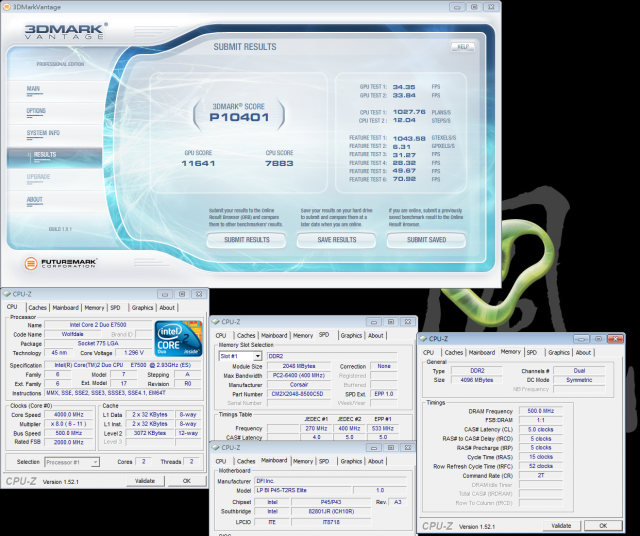Select Graphics tab in CPU-Z Memory window
Viewport: 640px width, 536px height.
coord(559,352)
